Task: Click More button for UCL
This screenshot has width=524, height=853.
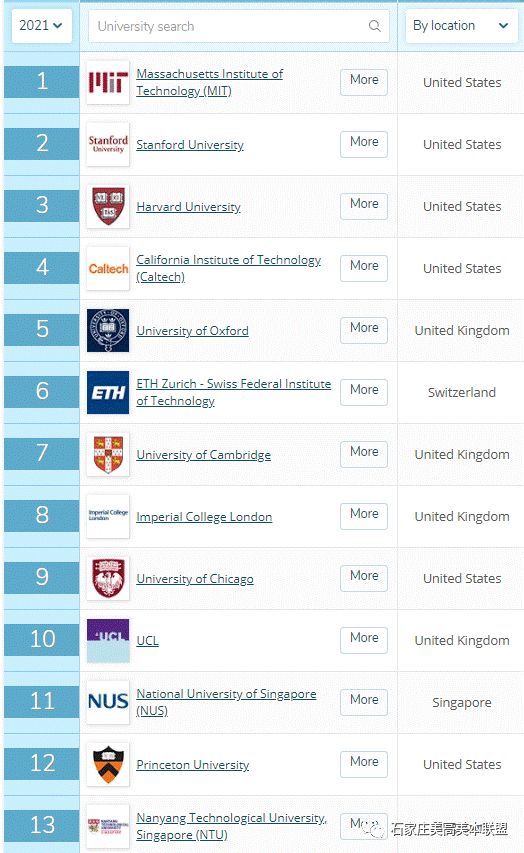Action: point(364,640)
